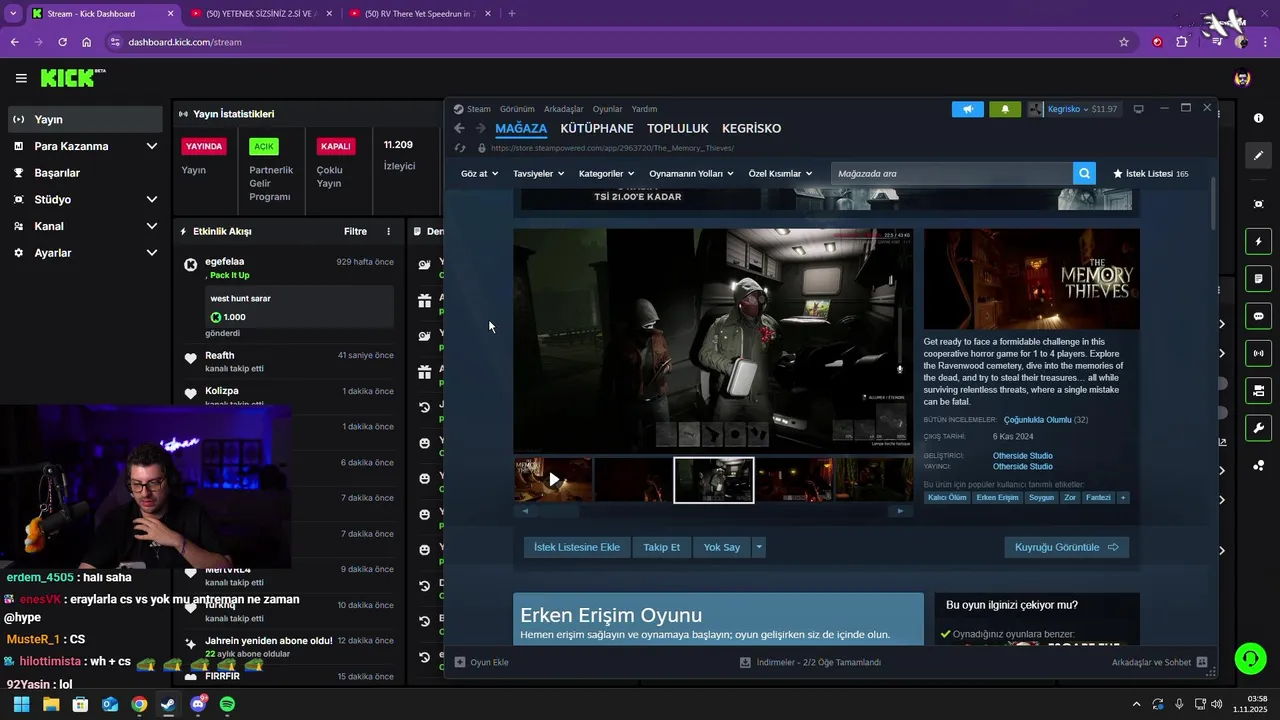The height and width of the screenshot is (720, 1280).
Task: Open Tavsiyeler dropdown in Steam store
Action: (538, 174)
